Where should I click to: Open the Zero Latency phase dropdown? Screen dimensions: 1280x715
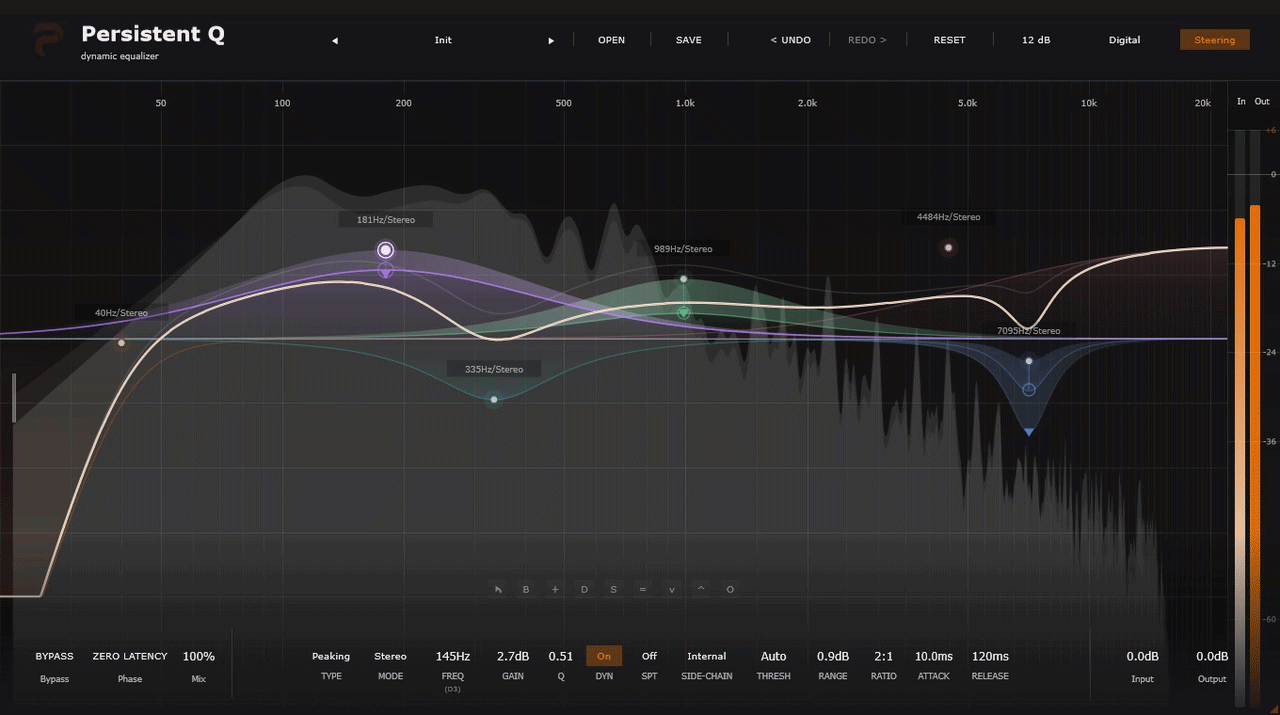[x=130, y=656]
